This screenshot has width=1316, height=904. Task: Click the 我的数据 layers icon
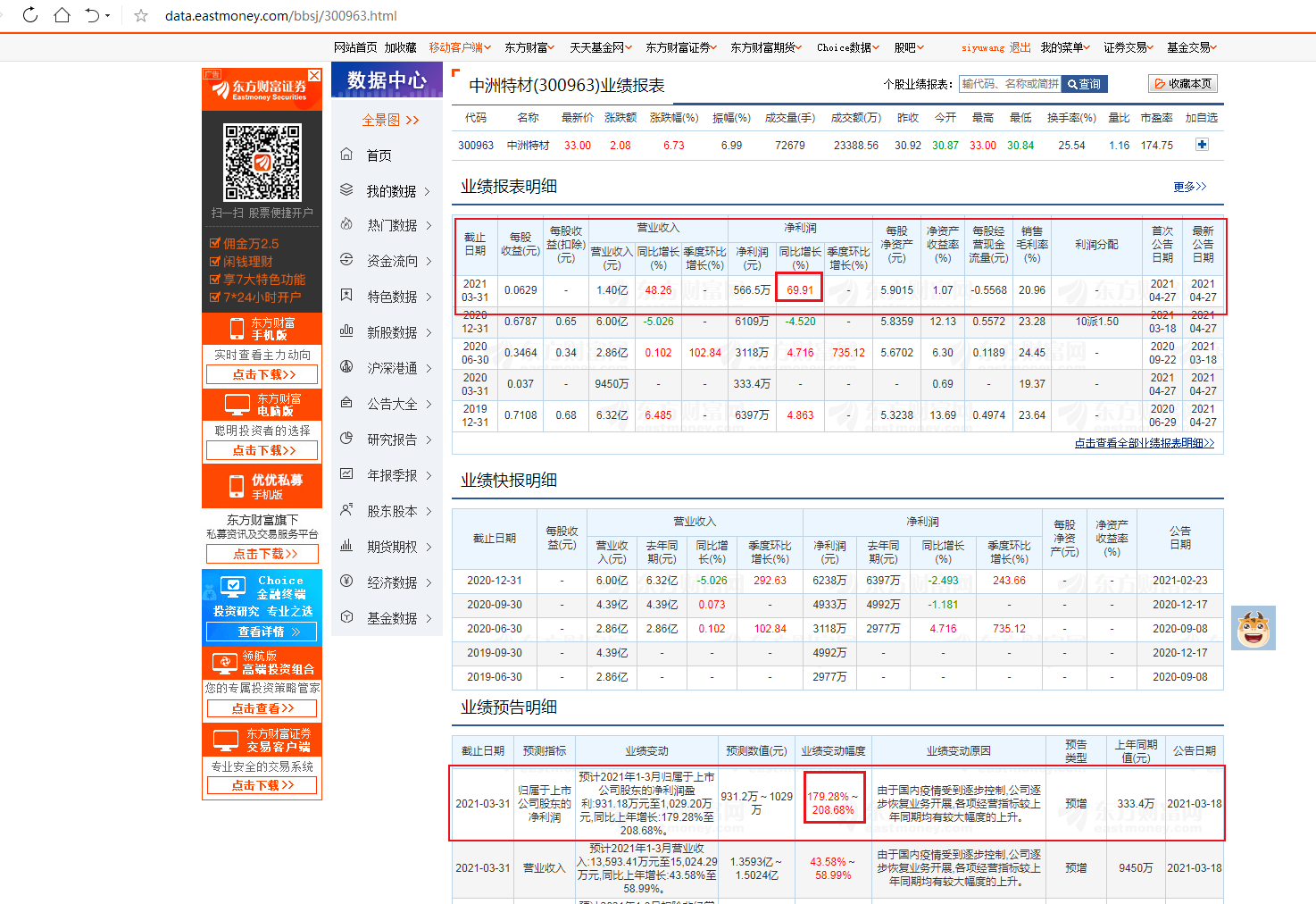(x=346, y=189)
